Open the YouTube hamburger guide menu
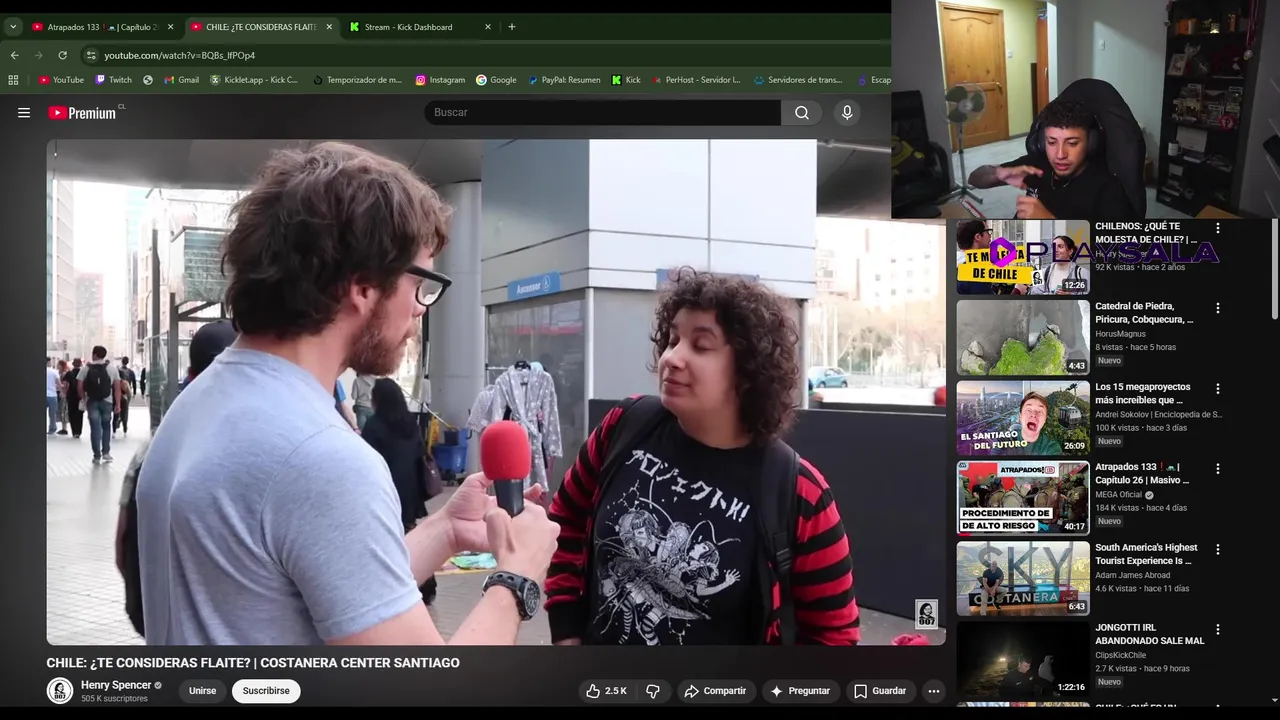Image resolution: width=1280 pixels, height=720 pixels. tap(24, 113)
